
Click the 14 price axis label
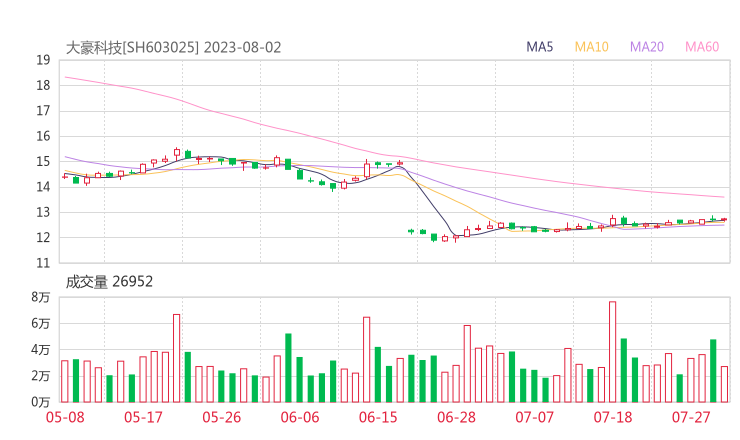click(43, 187)
